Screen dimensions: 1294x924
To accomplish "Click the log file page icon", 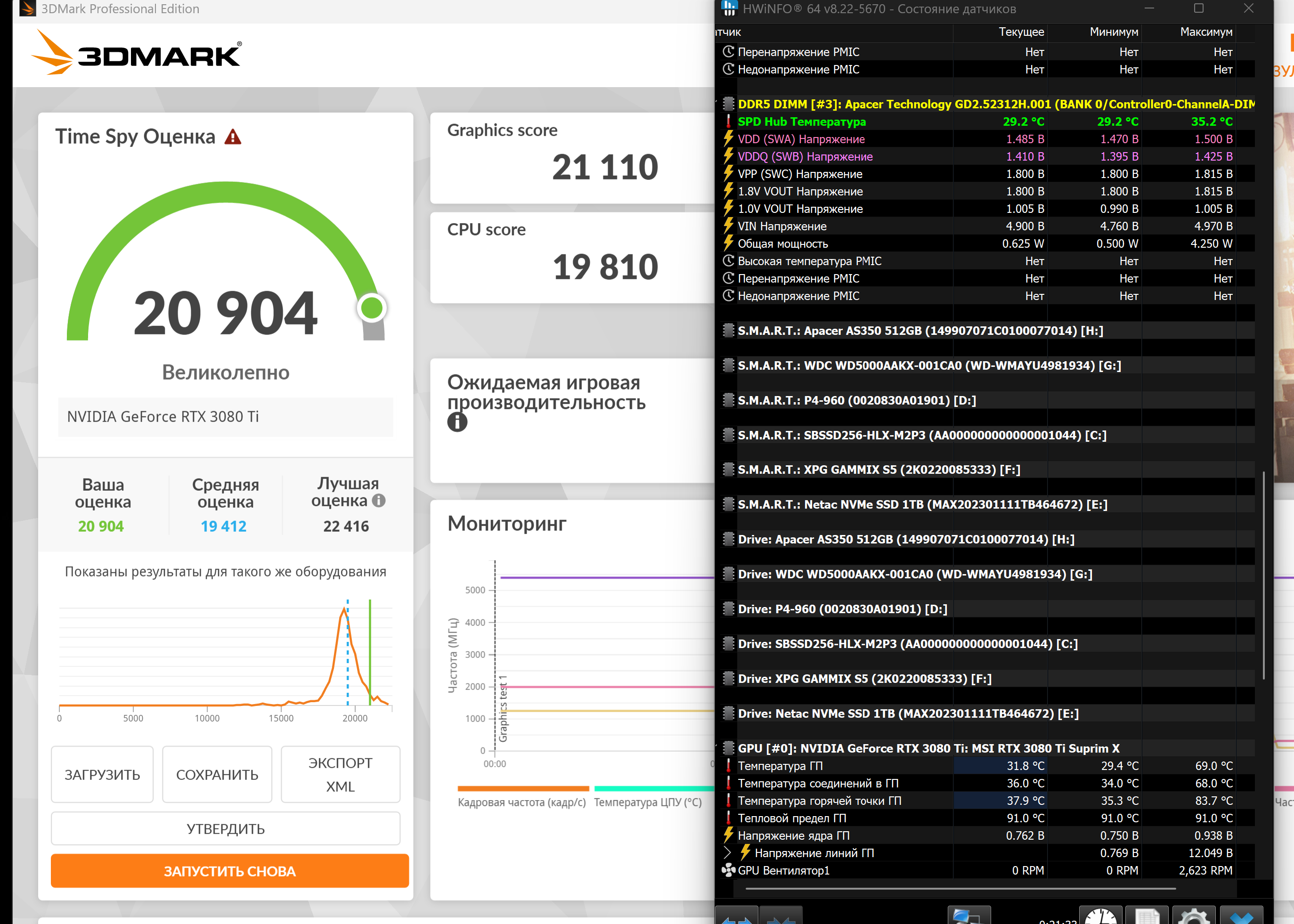I will pyautogui.click(x=1146, y=916).
